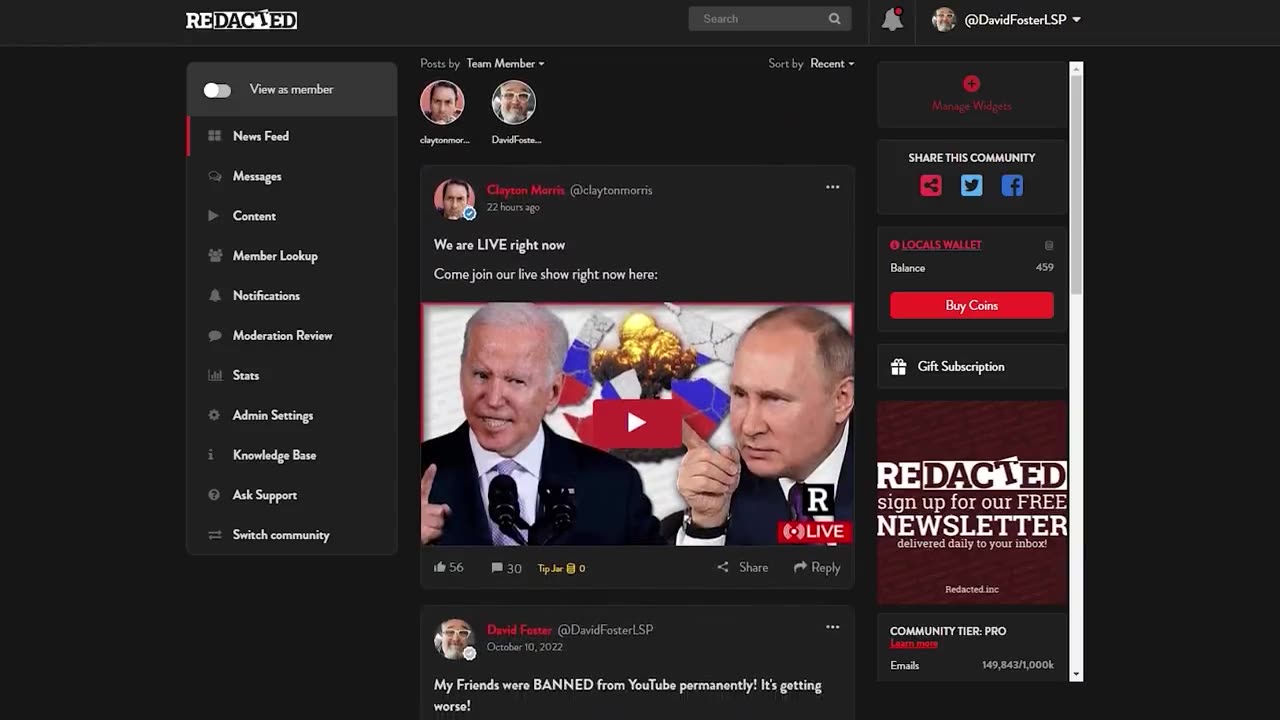Image resolution: width=1280 pixels, height=720 pixels.
Task: Click the Knowledge Base info icon
Action: [211, 455]
